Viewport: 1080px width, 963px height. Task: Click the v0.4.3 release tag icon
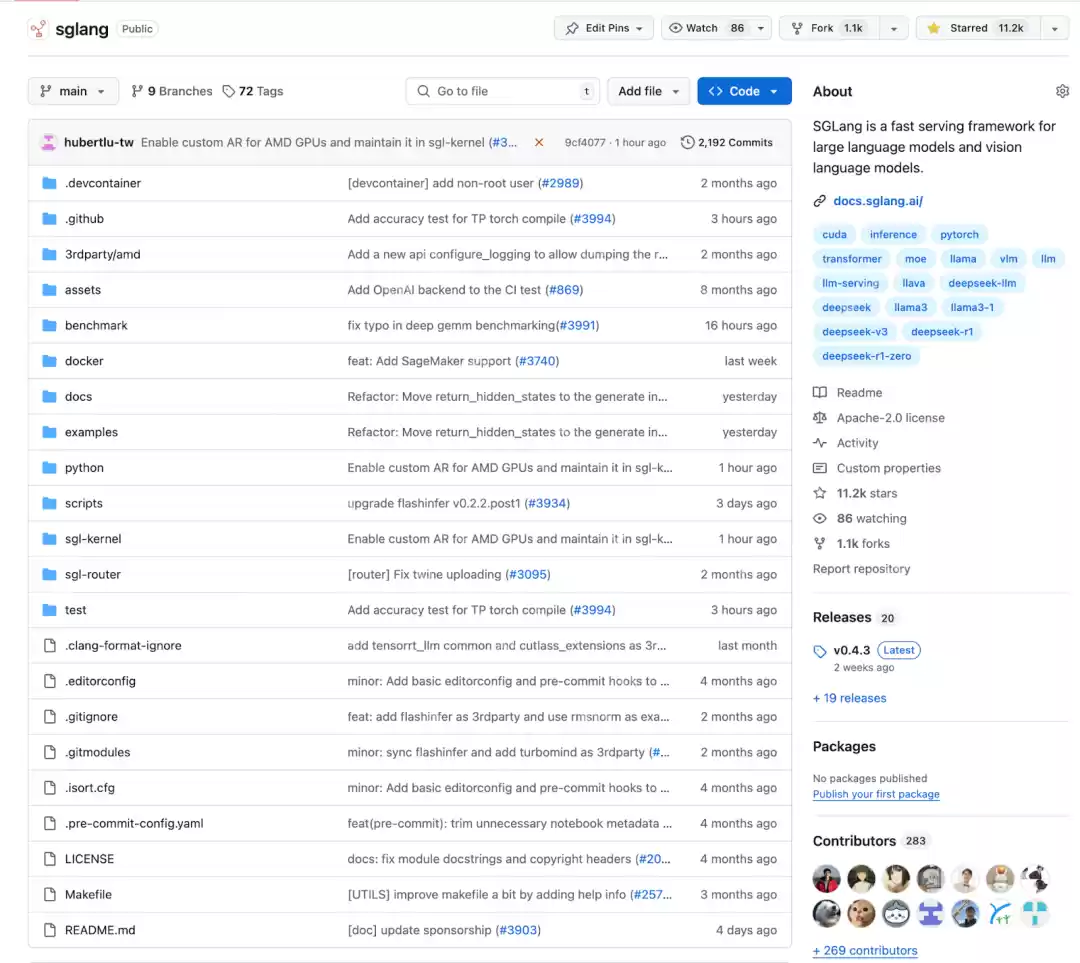[820, 651]
